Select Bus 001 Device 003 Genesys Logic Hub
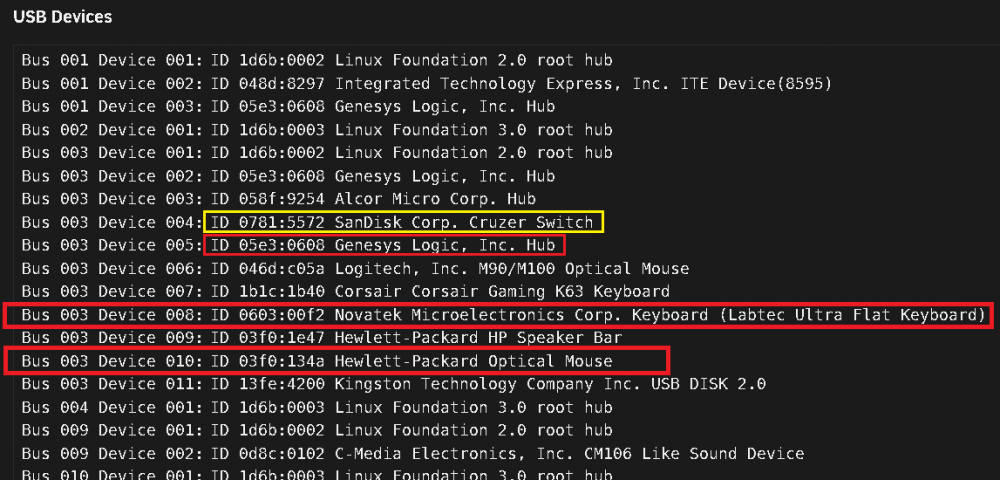The width and height of the screenshot is (1000, 480). (288, 106)
